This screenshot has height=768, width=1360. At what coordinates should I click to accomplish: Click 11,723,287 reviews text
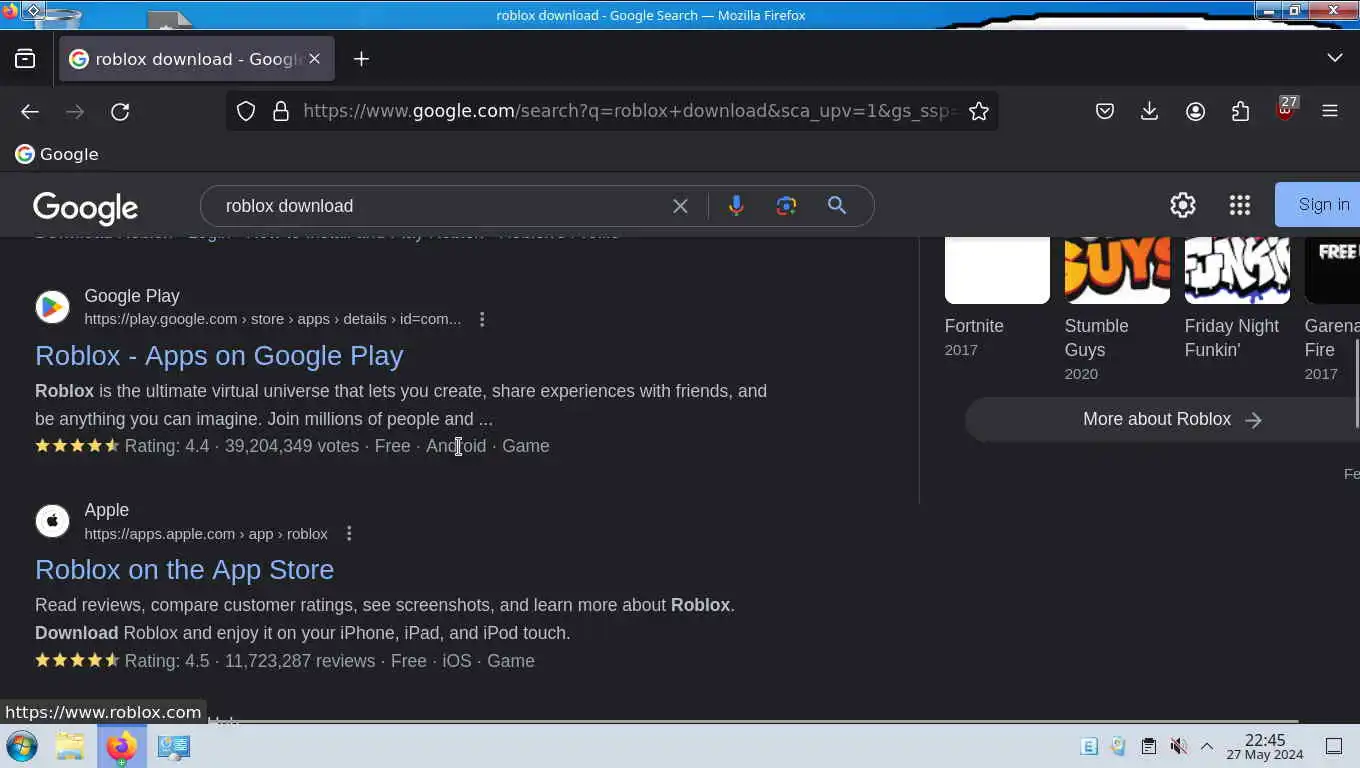(x=300, y=661)
